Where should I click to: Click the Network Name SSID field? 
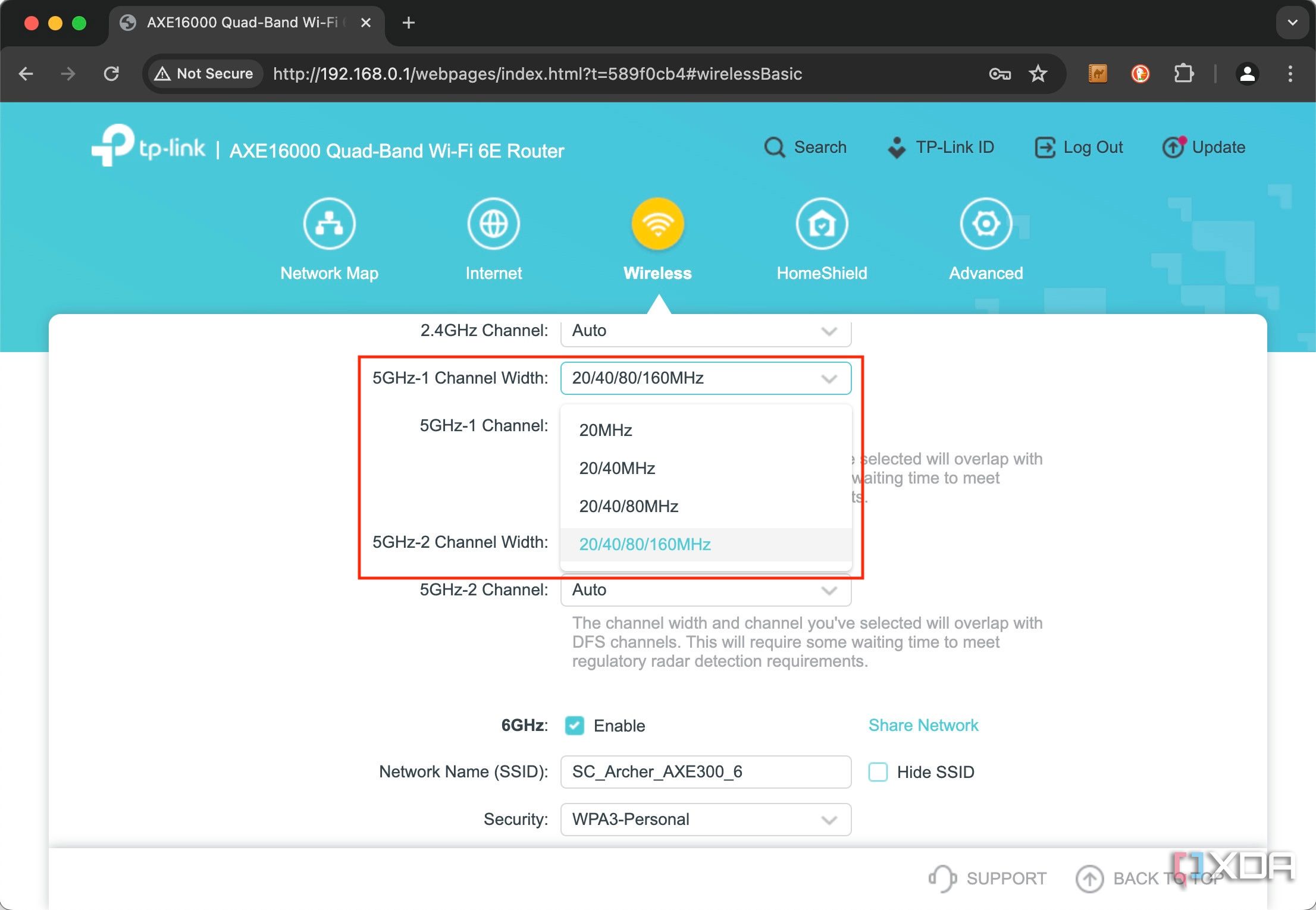(x=706, y=771)
